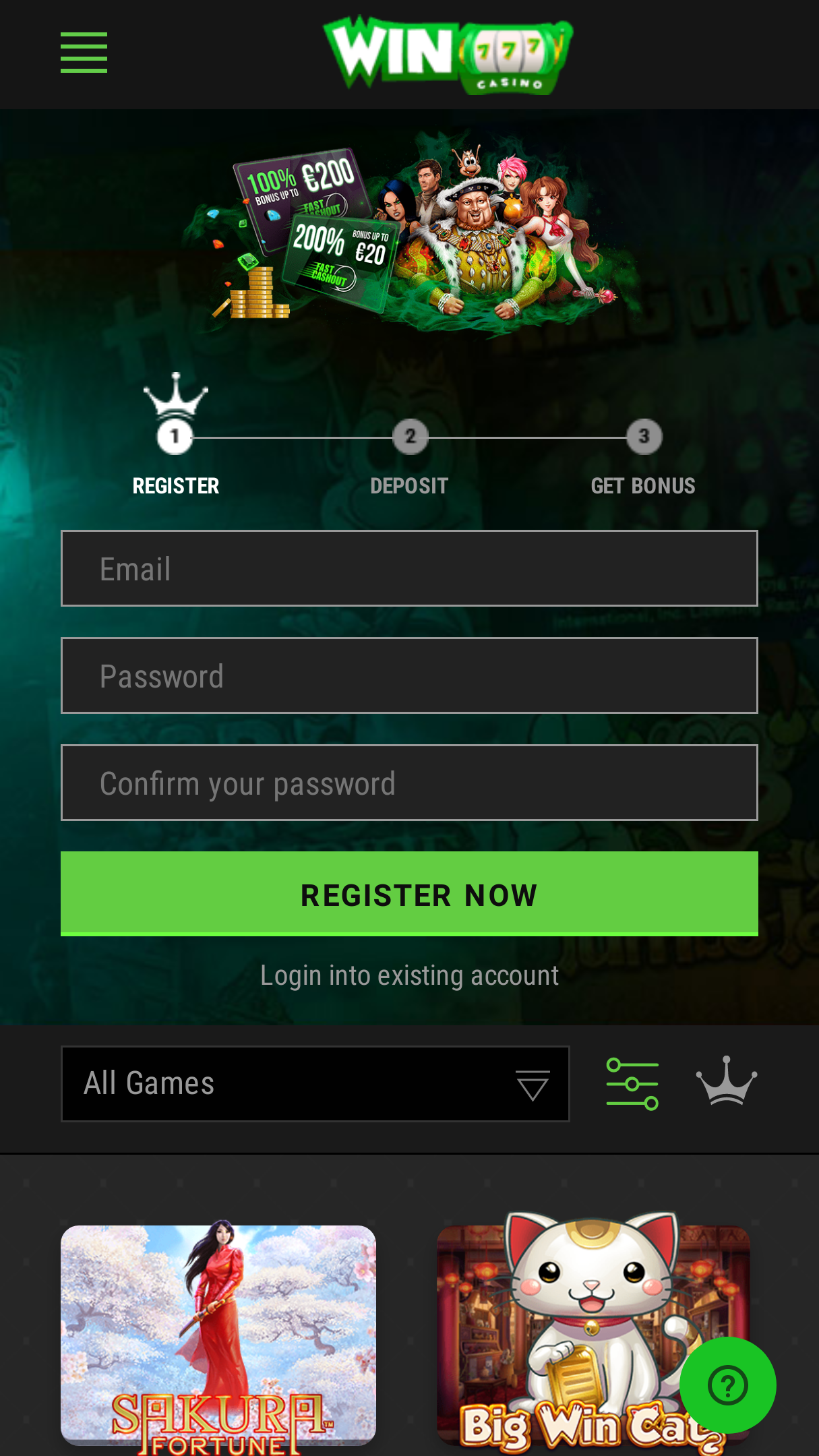Screen dimensions: 819x1456
Task: Click the crown above step 1
Action: (x=176, y=396)
